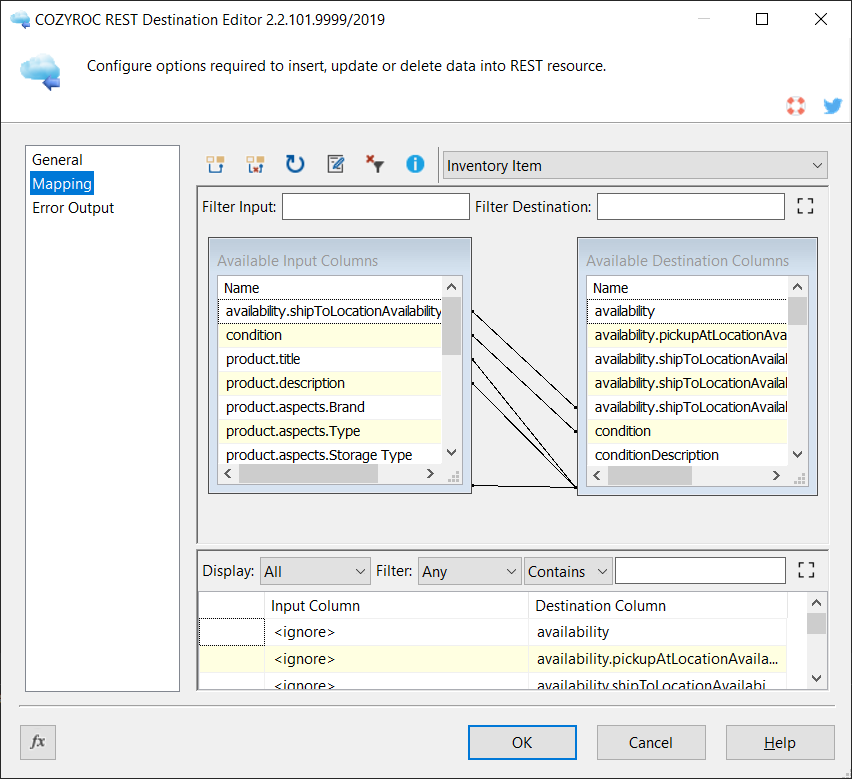This screenshot has width=852, height=779.
Task: Click the availability cell in mapping grid
Action: coord(657,632)
